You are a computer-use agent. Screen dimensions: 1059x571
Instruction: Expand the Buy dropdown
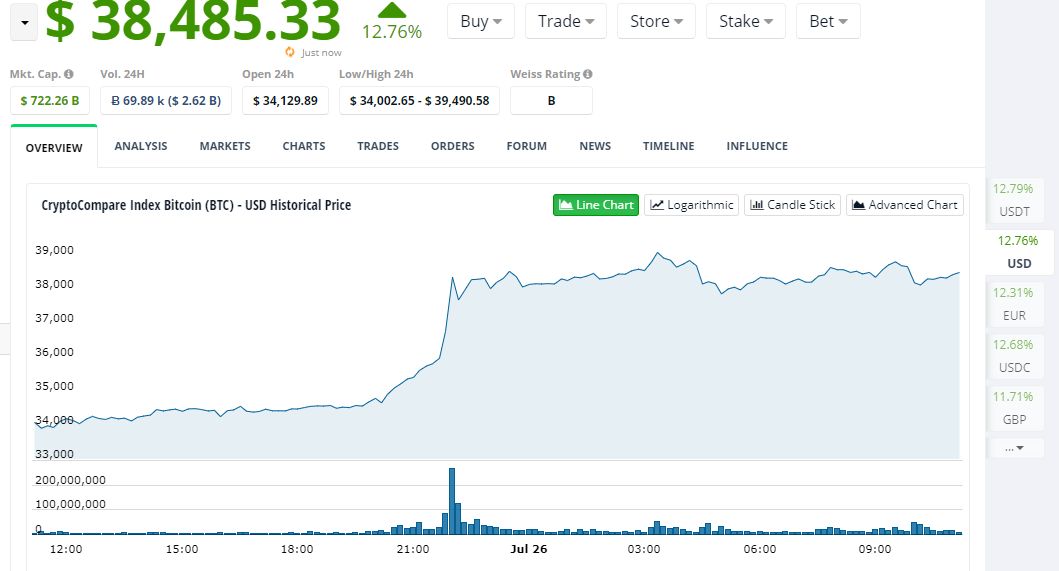click(481, 21)
